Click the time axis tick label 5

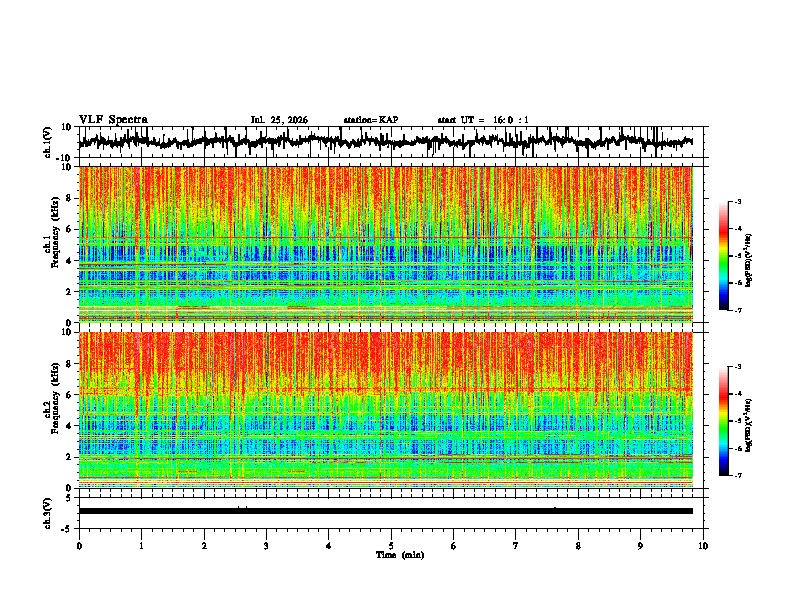(x=391, y=546)
